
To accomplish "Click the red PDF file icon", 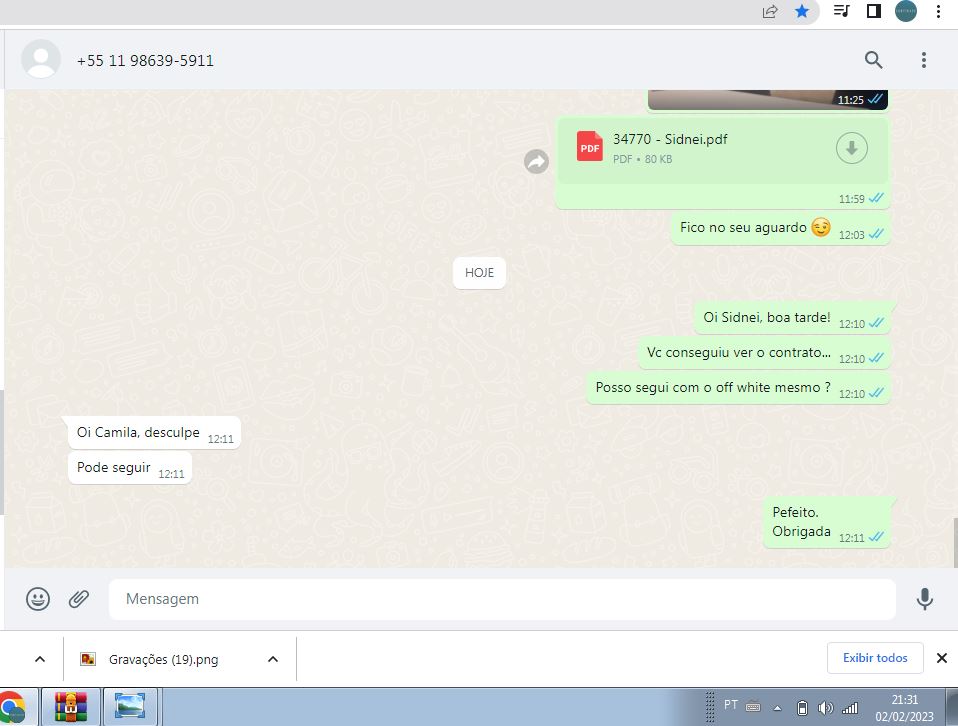I will pyautogui.click(x=590, y=147).
